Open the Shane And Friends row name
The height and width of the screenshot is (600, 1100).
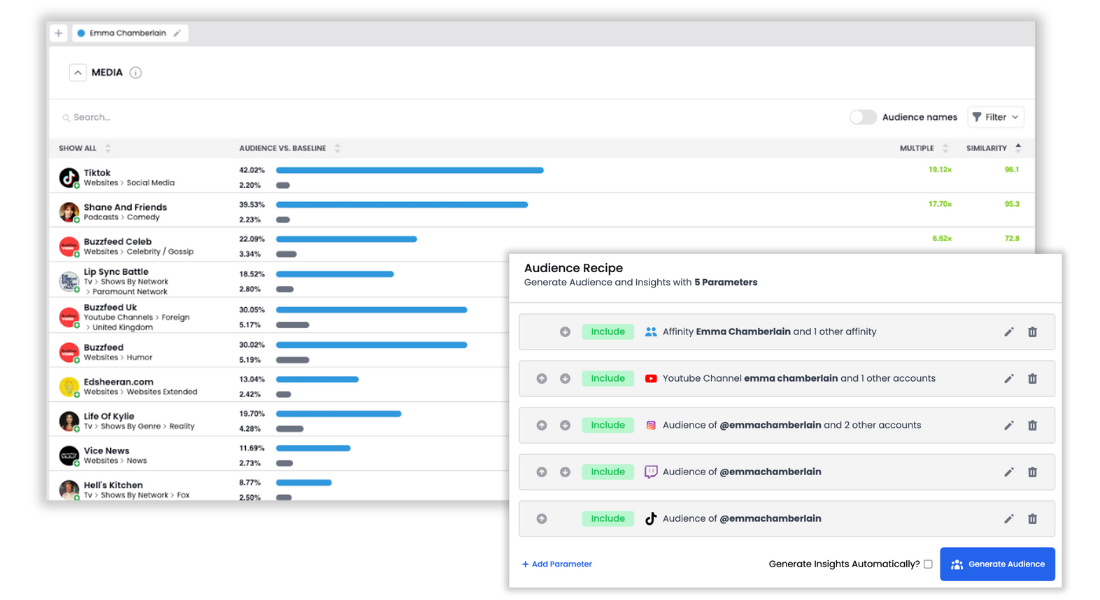[x=126, y=207]
